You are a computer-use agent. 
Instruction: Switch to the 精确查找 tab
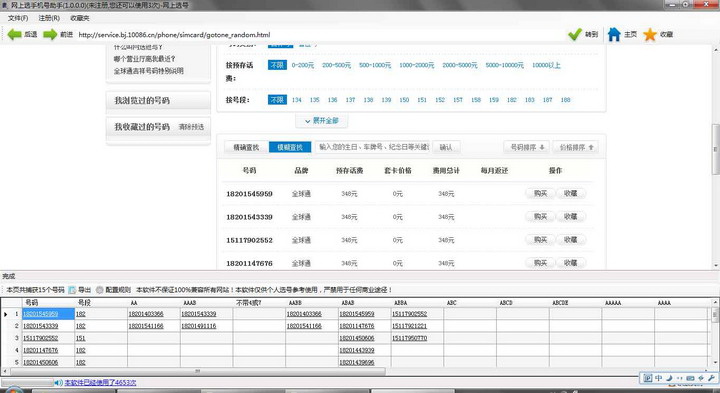point(246,147)
